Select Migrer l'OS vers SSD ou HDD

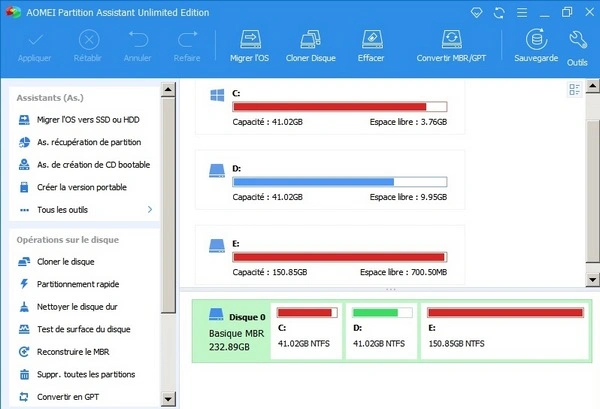88,120
